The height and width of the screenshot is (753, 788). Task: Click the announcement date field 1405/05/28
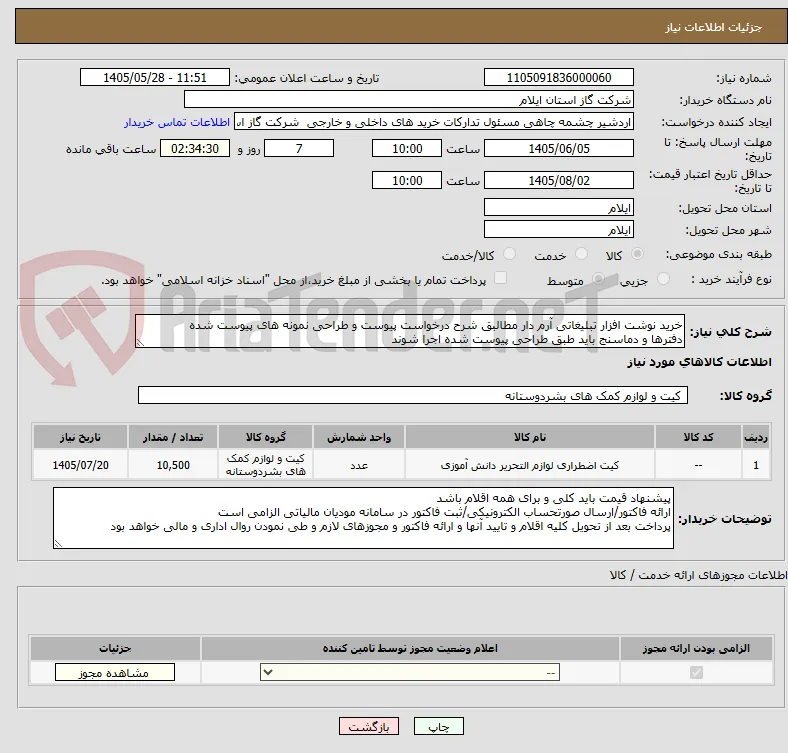[155, 77]
